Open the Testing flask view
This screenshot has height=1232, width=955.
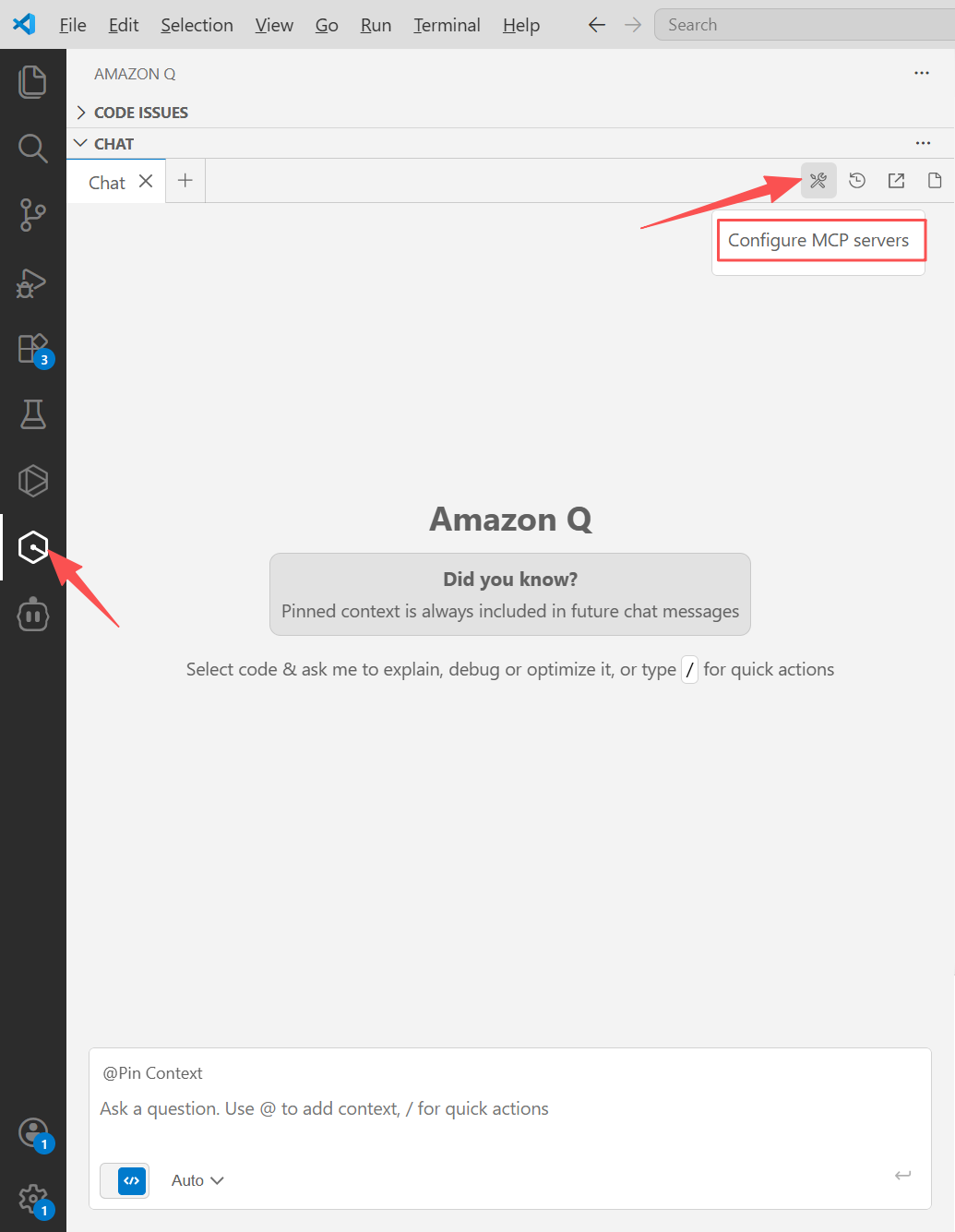tap(33, 414)
